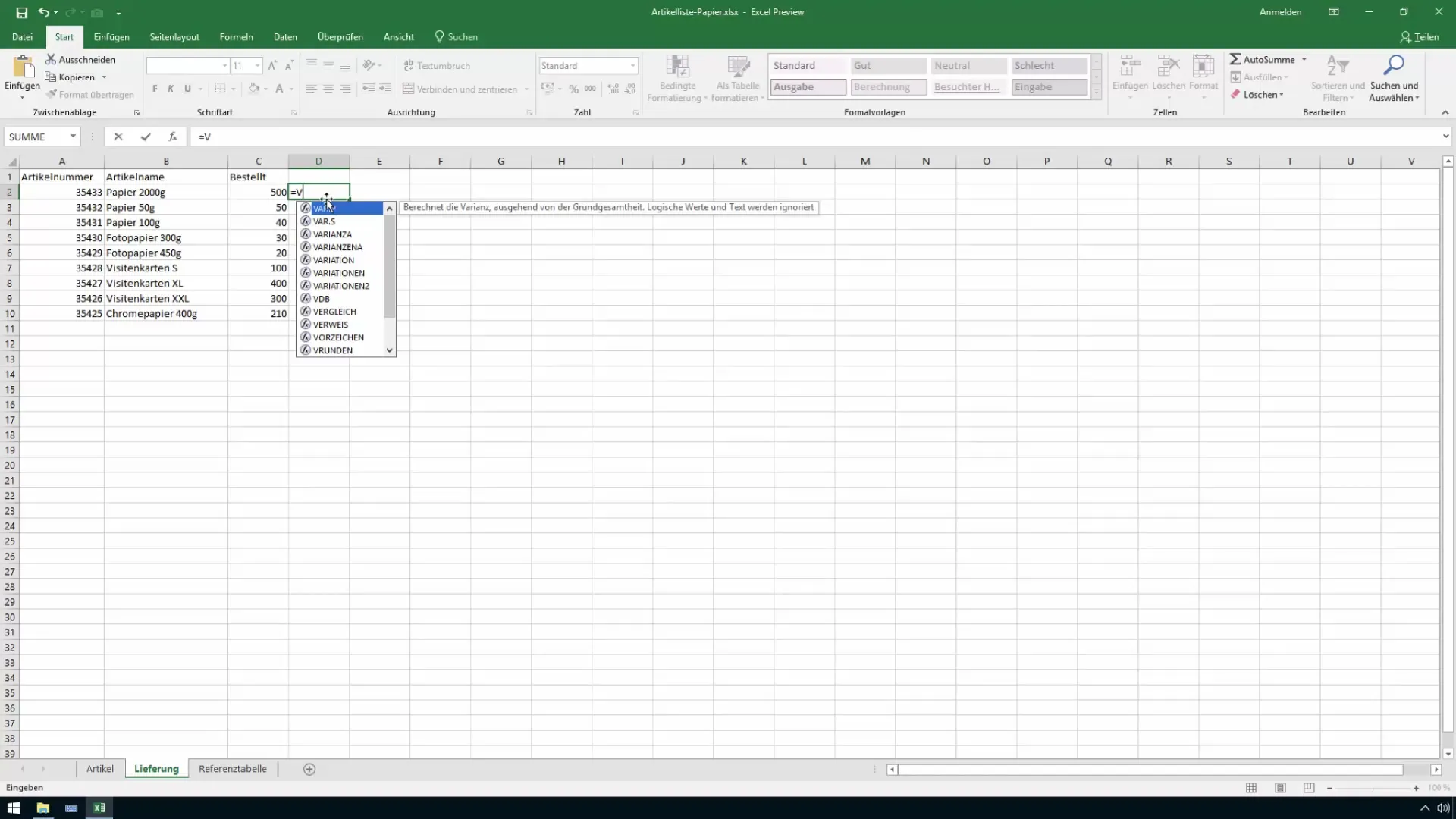This screenshot has height=819, width=1456.
Task: Click zoom in plus on slider
Action: (1416, 788)
